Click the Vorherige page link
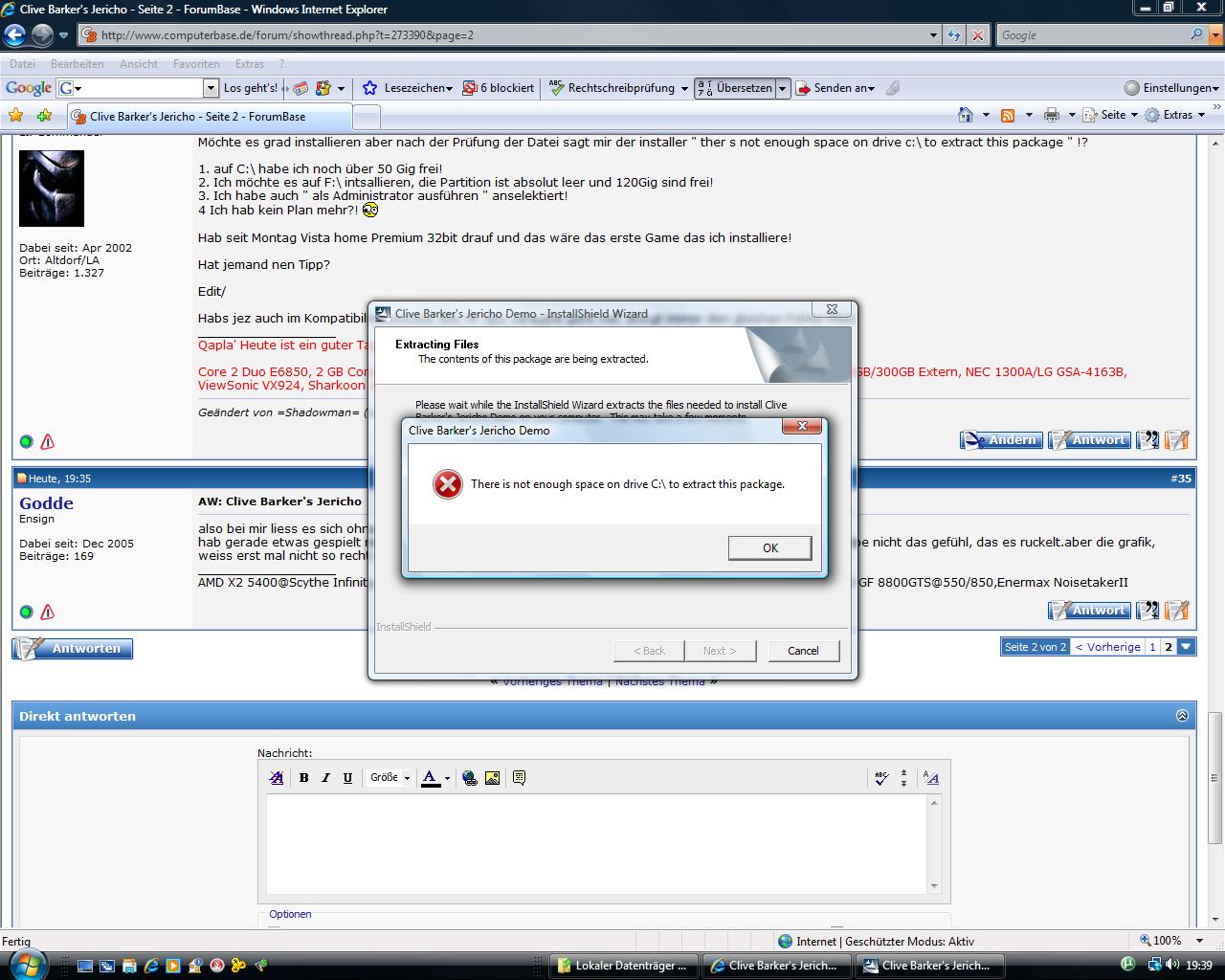1225x980 pixels. coord(1107,647)
